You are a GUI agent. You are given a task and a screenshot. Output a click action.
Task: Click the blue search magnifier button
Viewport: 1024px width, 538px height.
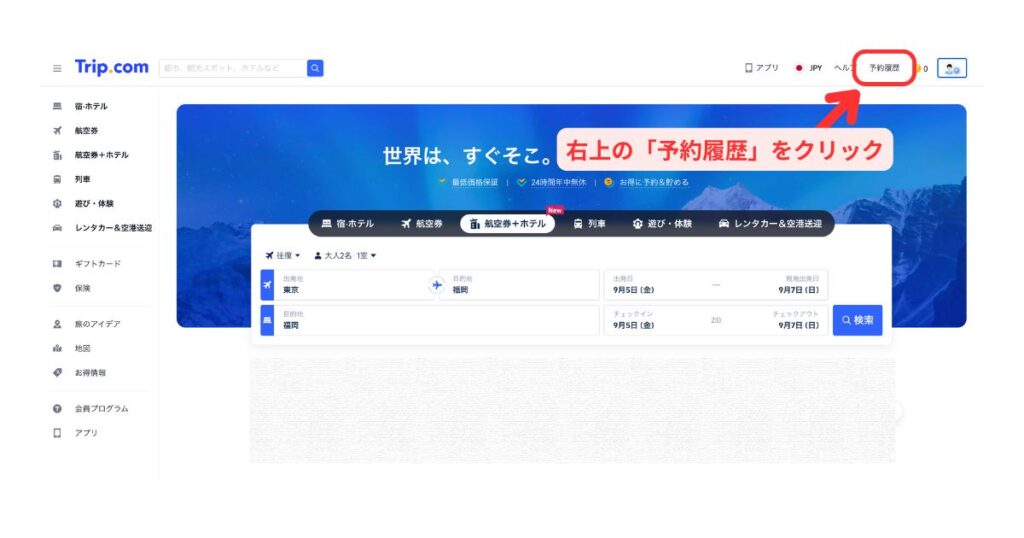pyautogui.click(x=315, y=68)
